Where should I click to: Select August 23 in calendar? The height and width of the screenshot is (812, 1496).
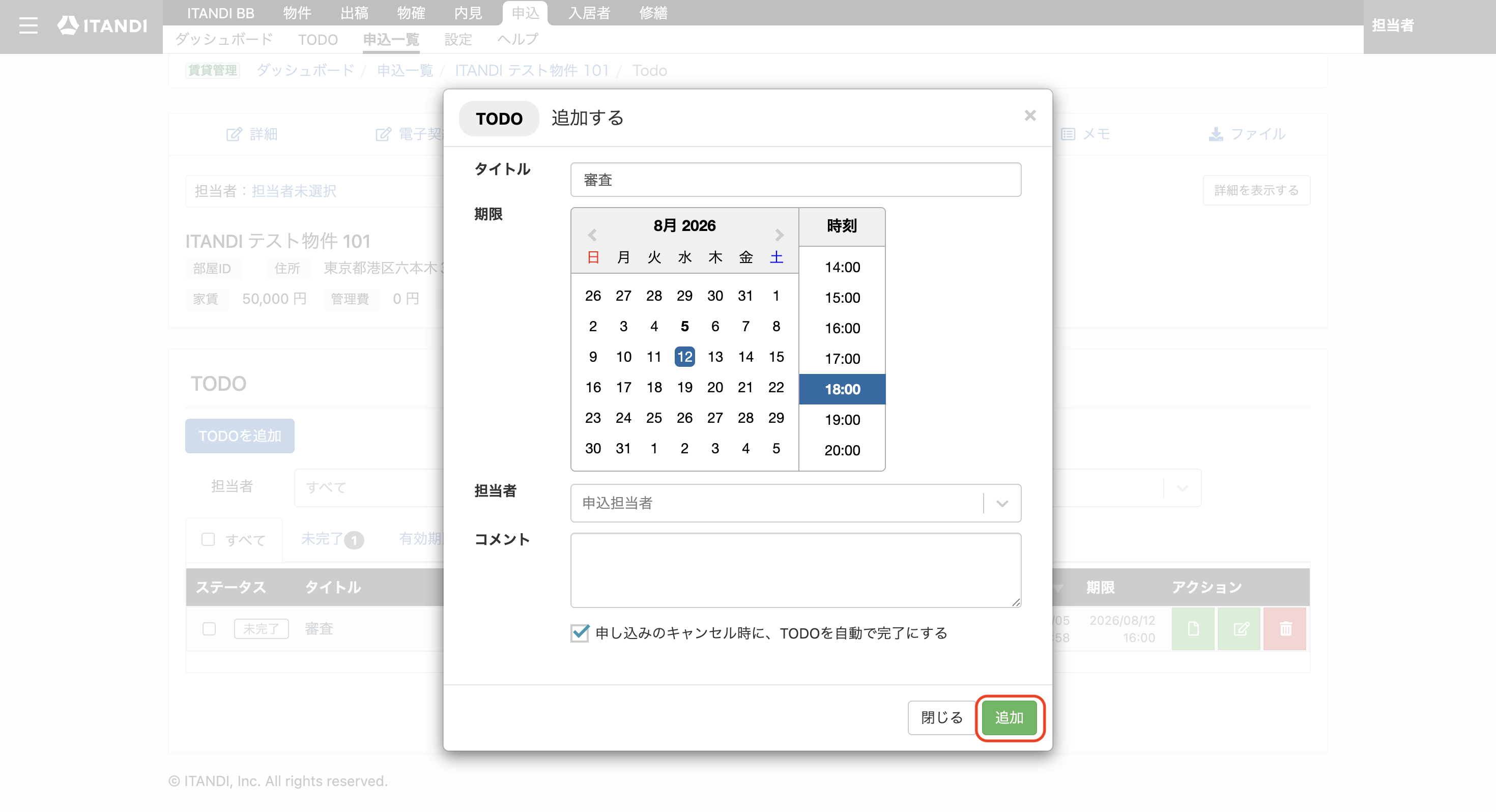coord(593,418)
